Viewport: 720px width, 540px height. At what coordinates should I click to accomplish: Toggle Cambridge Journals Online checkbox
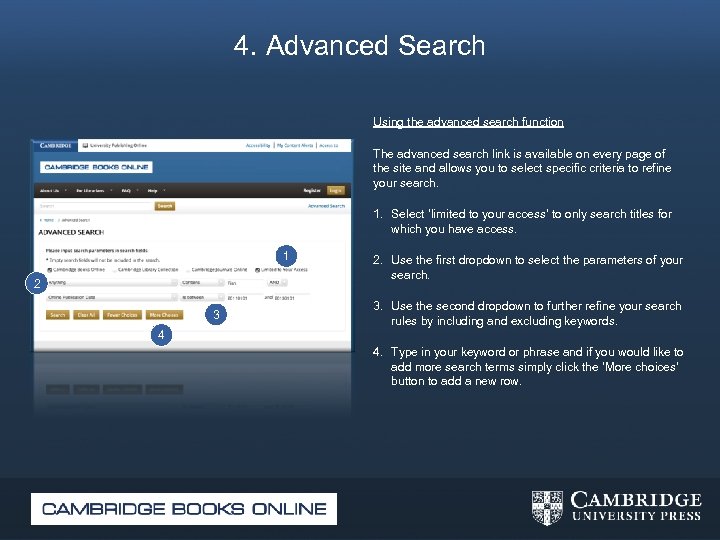[x=188, y=270]
